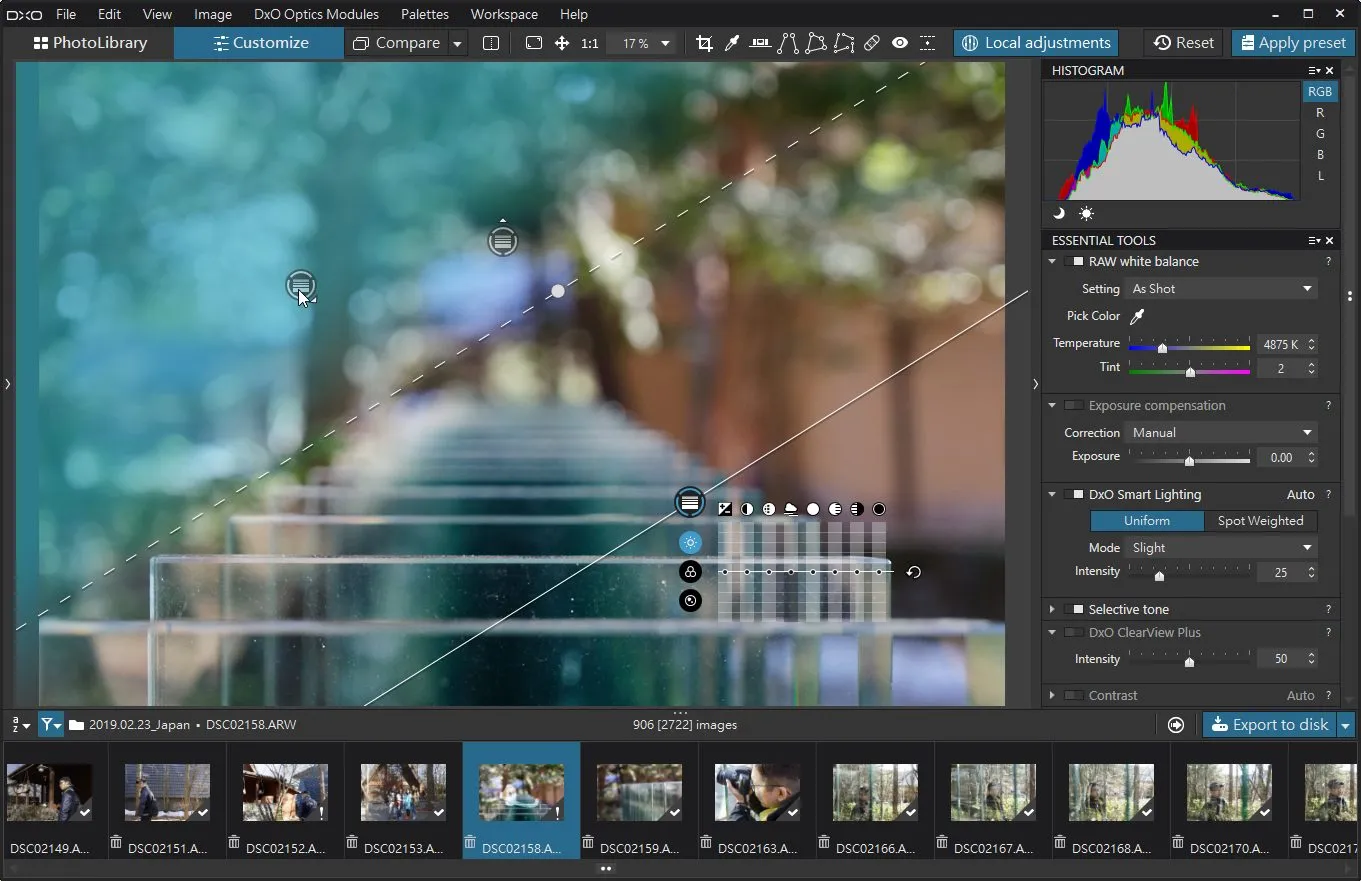The image size is (1361, 881).
Task: Open the zoom percentage dropdown
Action: (x=665, y=43)
